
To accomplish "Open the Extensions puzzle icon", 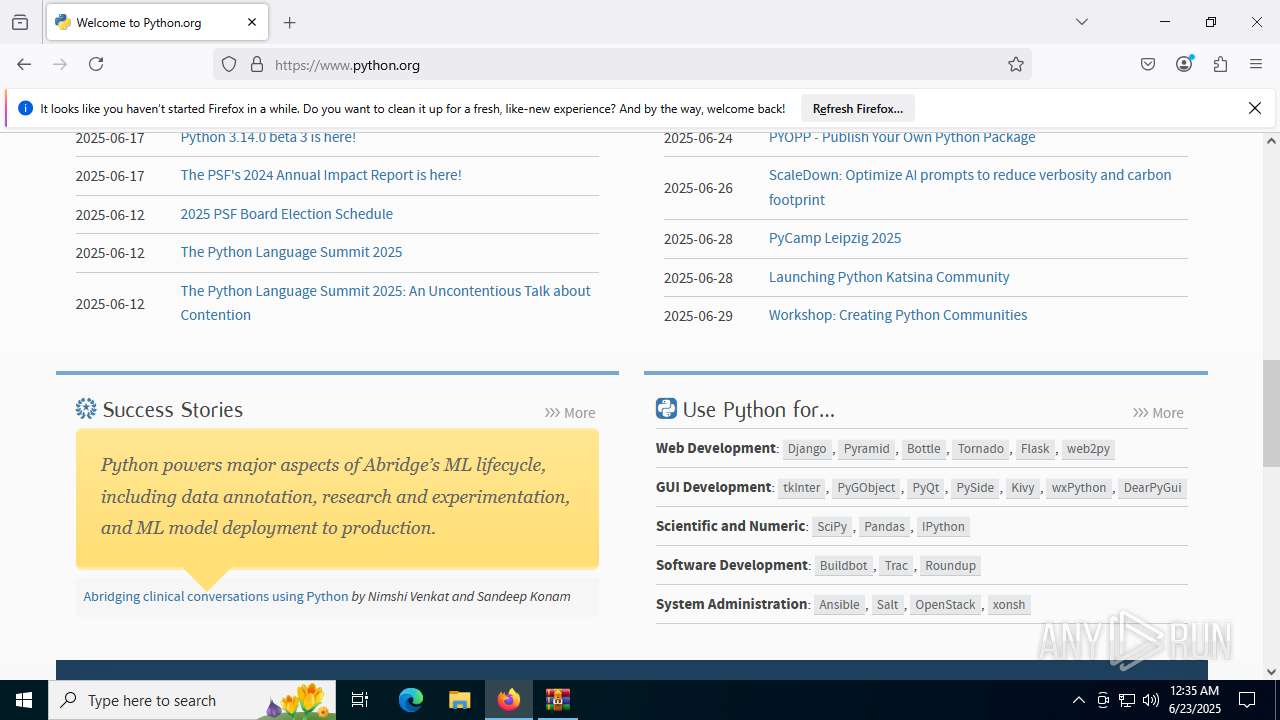I will click(1220, 64).
